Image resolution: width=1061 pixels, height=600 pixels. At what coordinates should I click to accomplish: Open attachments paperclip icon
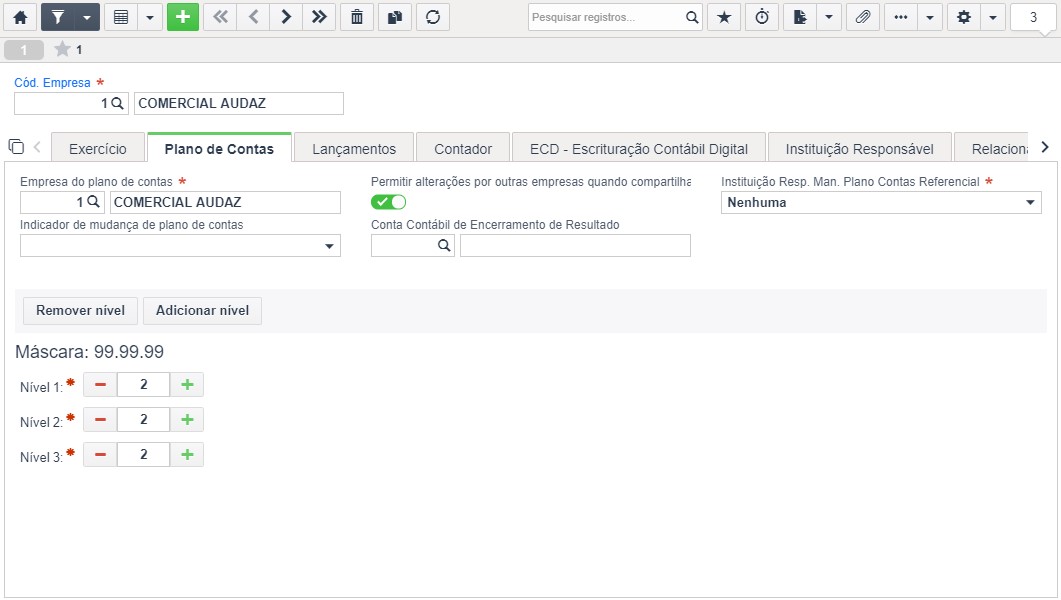point(863,17)
